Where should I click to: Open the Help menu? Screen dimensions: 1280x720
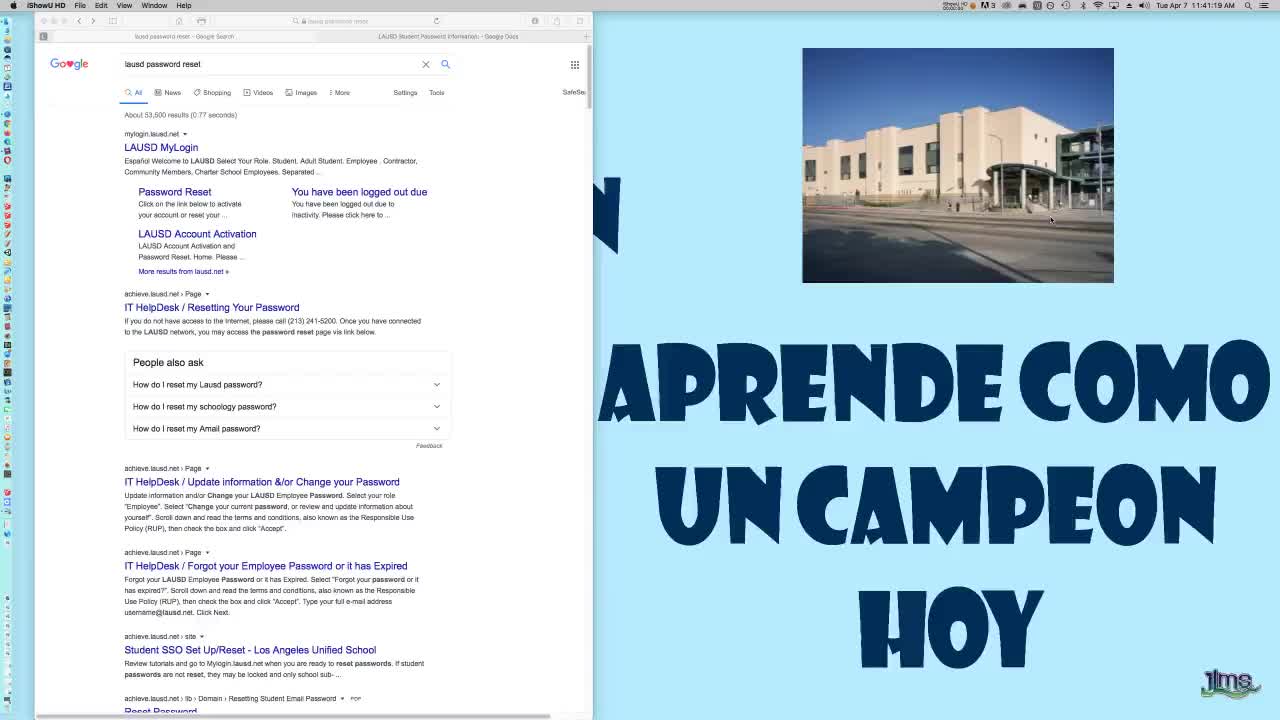tap(184, 5)
